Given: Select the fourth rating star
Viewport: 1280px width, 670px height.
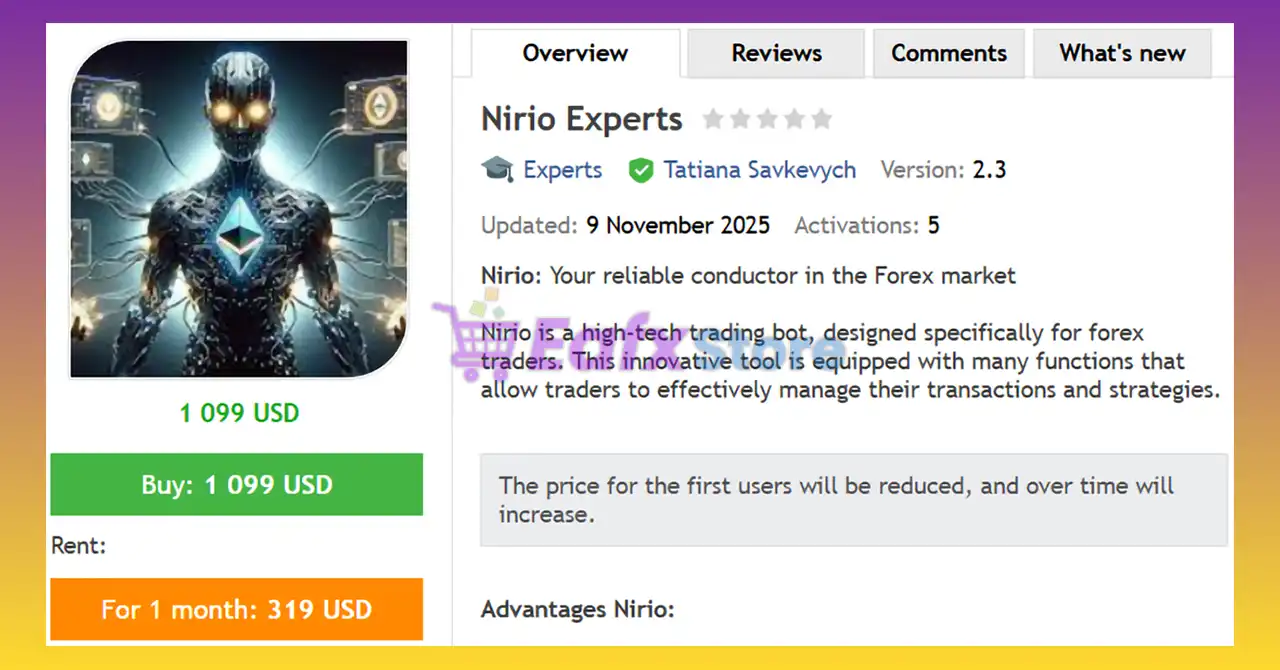Looking at the screenshot, I should click(x=794, y=120).
